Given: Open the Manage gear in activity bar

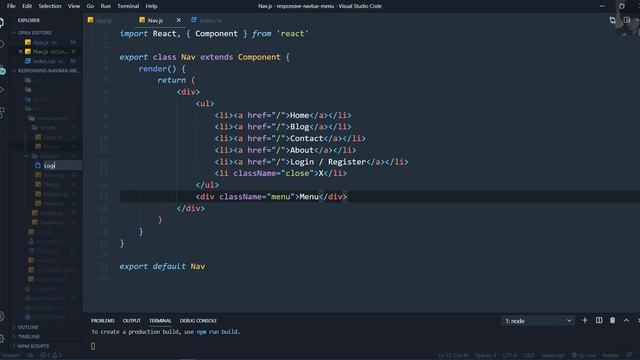Looking at the screenshot, I should [x=2, y=338].
